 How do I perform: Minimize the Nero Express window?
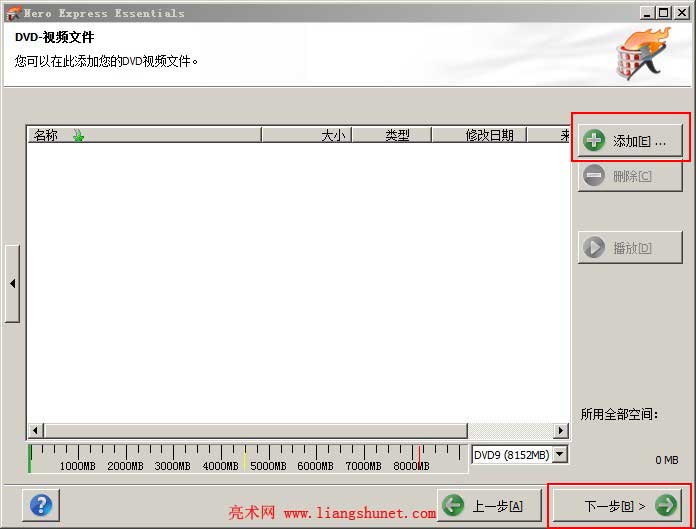647,13
